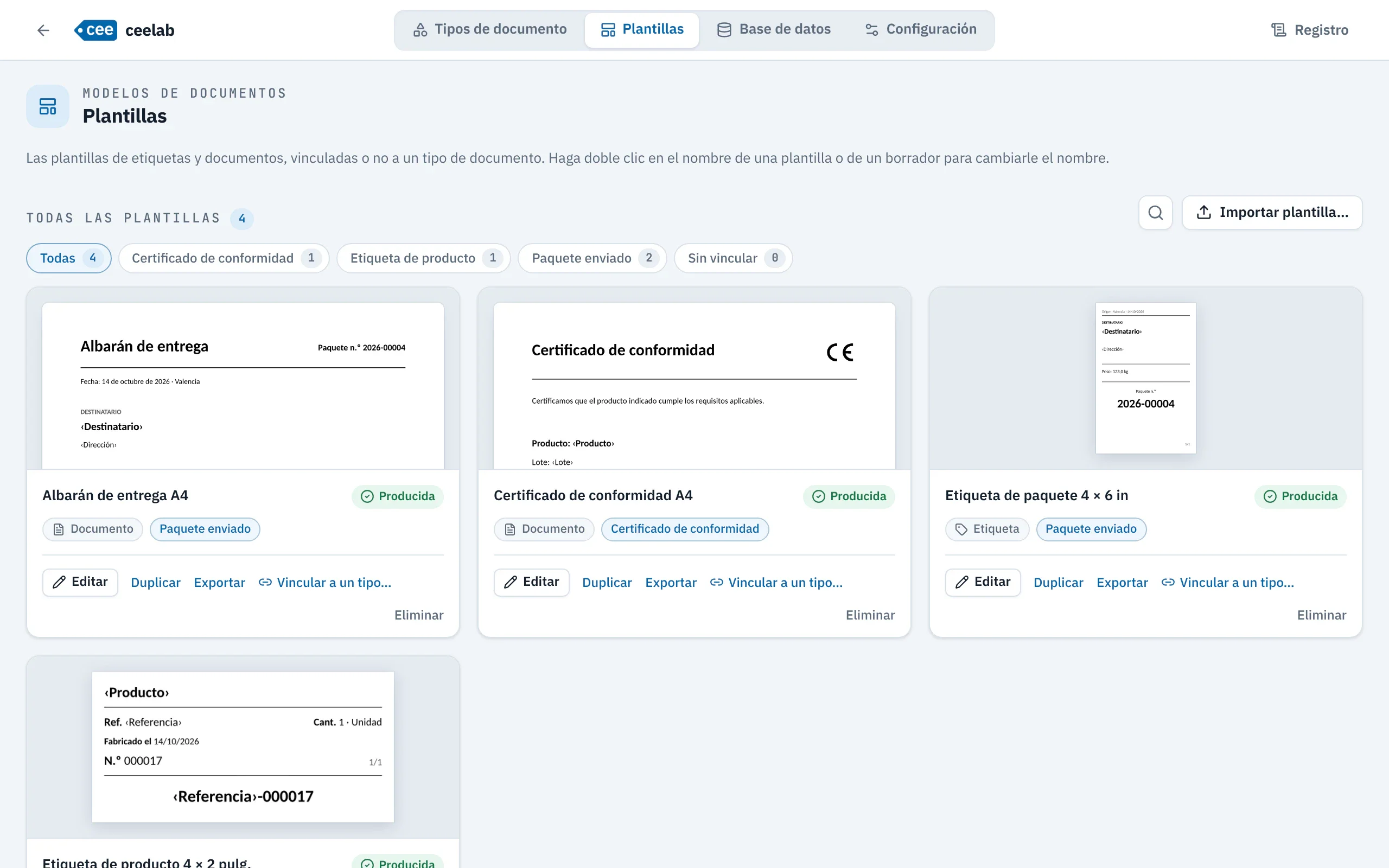Click the ceelab logo

125,30
